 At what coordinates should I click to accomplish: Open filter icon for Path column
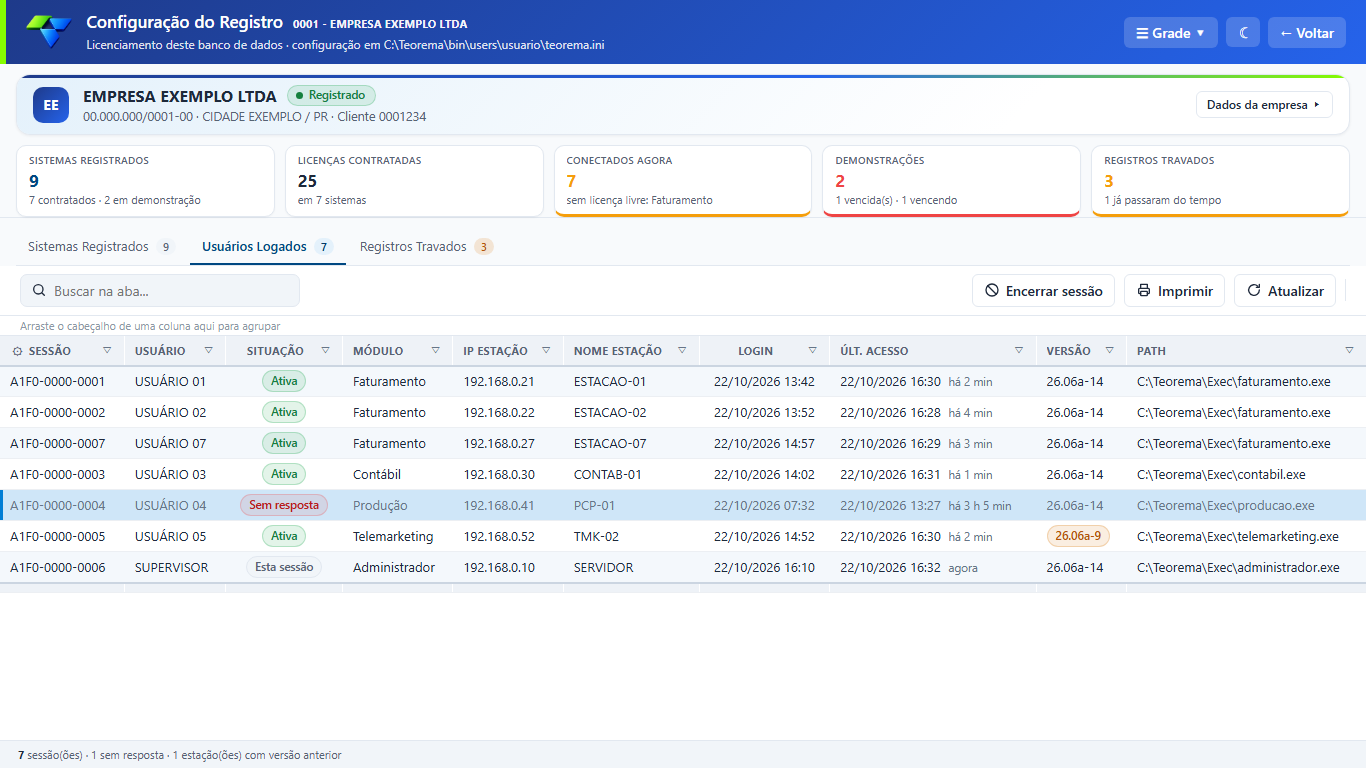tap(1349, 350)
